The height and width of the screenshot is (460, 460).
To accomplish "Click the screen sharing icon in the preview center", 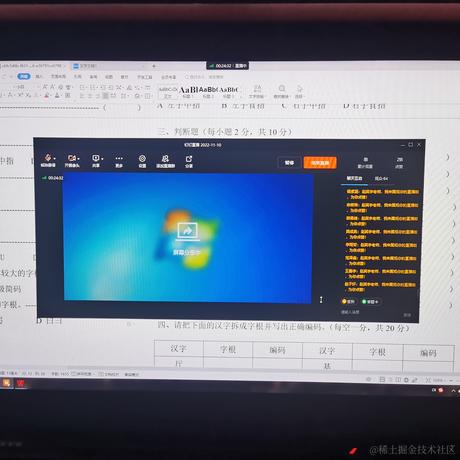I will [187, 231].
